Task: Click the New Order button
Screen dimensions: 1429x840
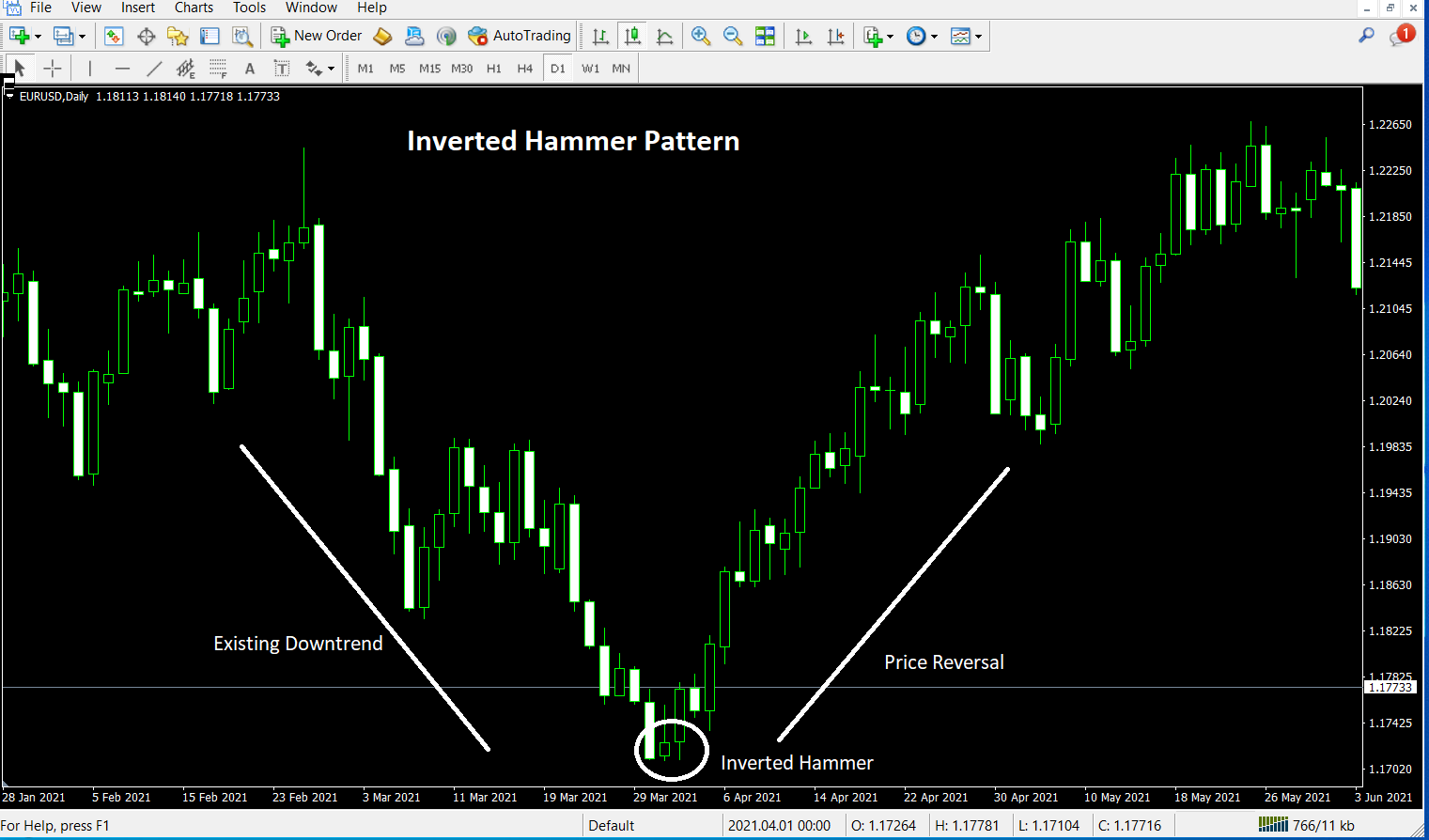Action: (316, 36)
